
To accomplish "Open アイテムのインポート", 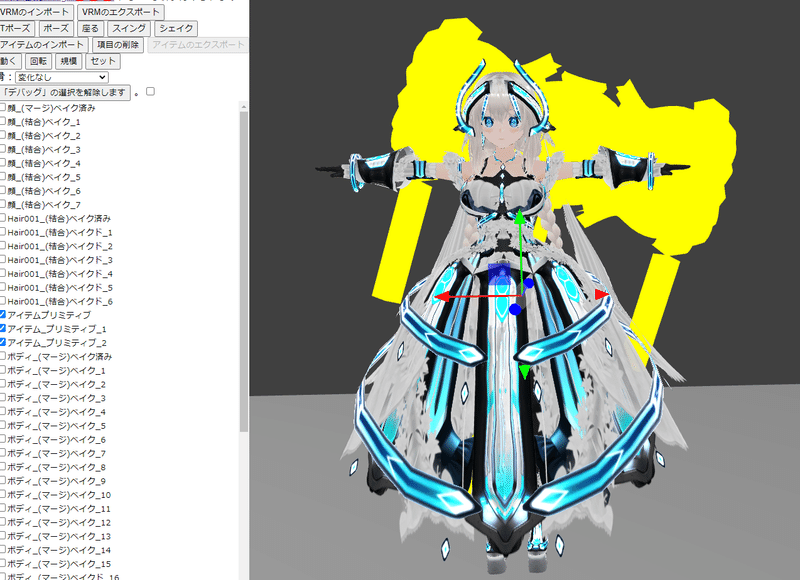I will pos(43,44).
